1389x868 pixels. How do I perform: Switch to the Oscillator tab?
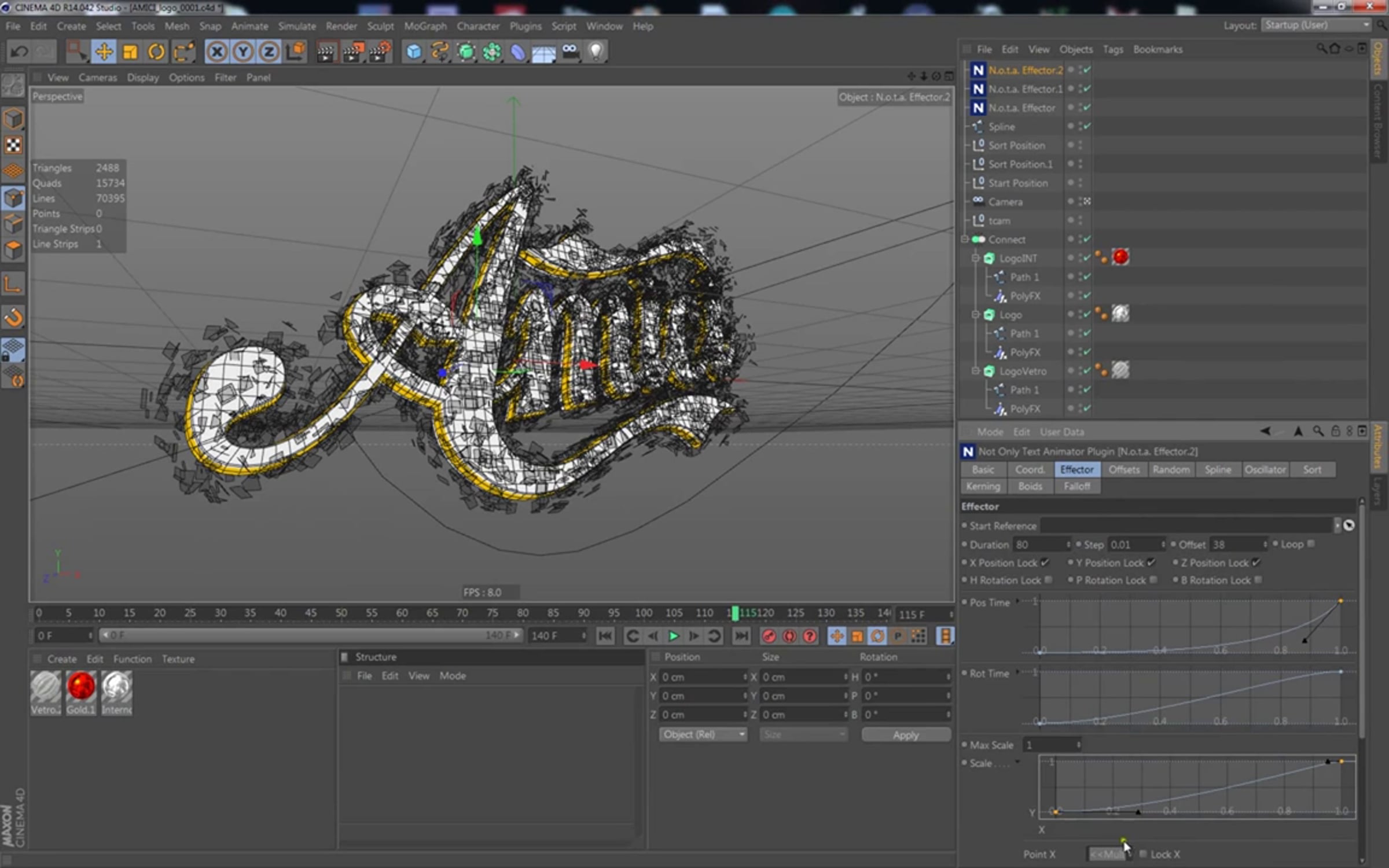(x=1265, y=469)
